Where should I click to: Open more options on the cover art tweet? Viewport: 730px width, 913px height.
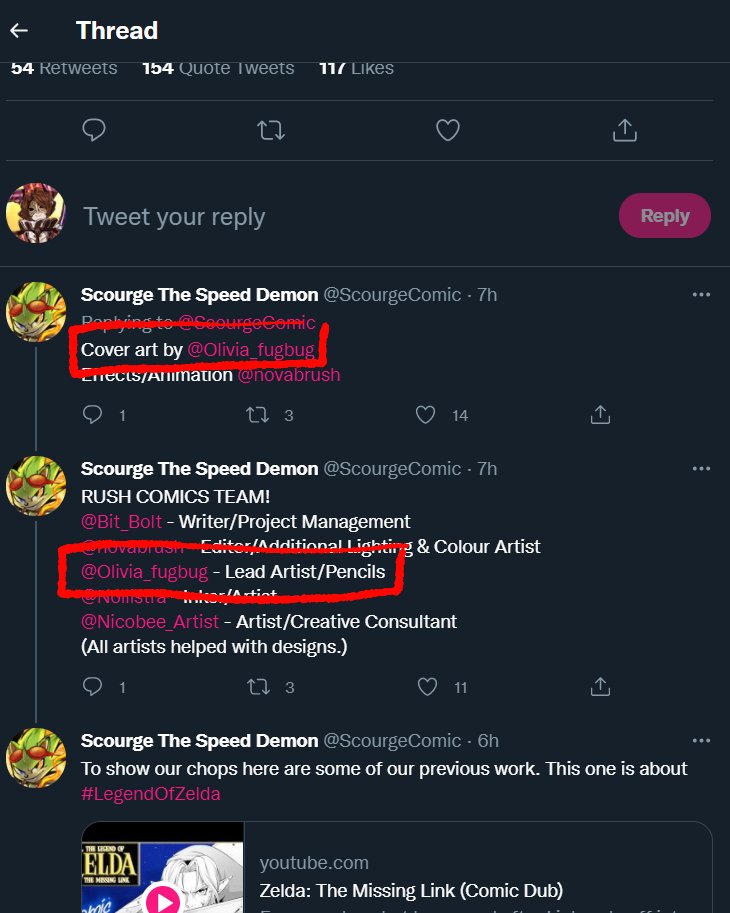[x=701, y=295]
